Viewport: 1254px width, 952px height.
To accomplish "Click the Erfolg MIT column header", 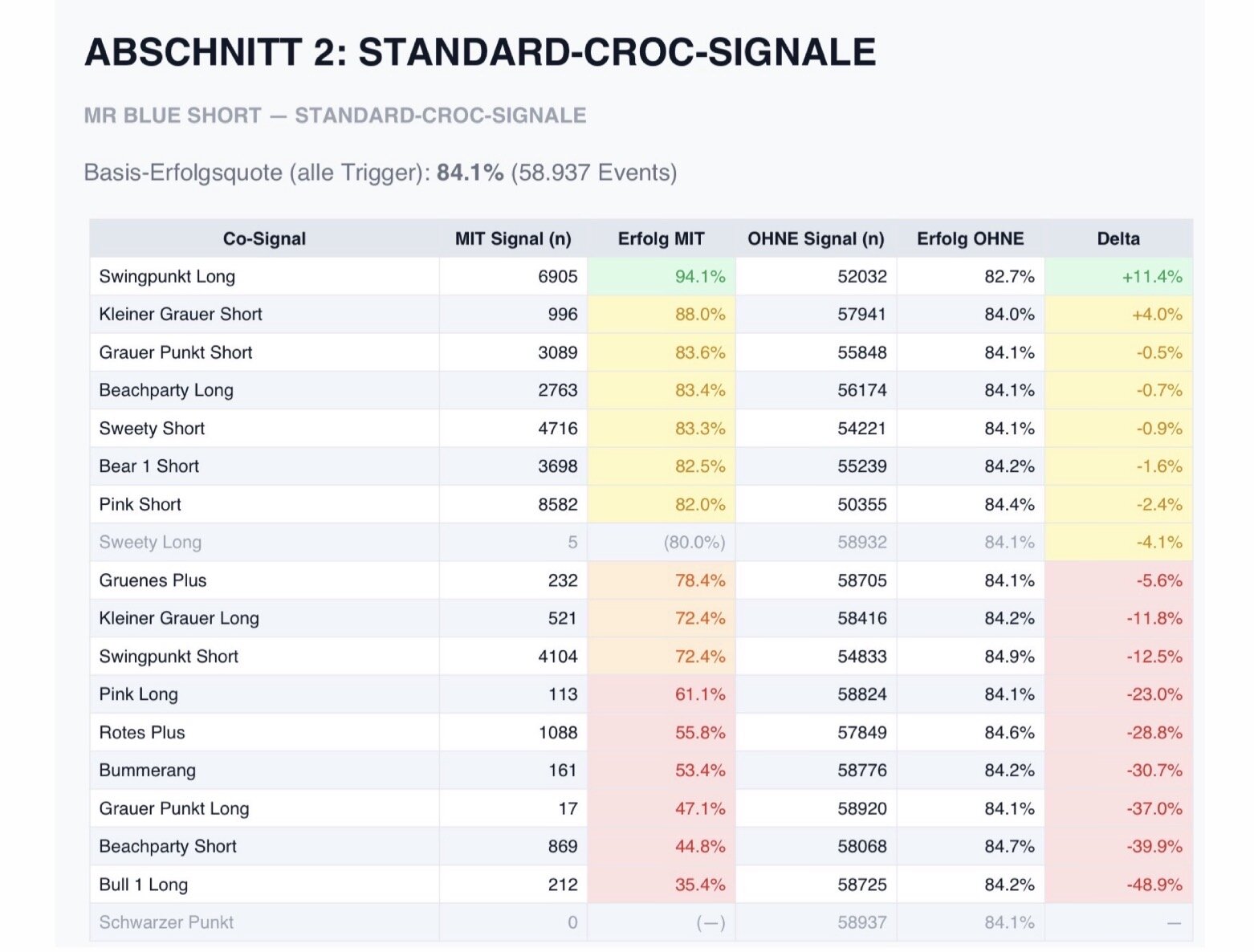I will coord(661,238).
